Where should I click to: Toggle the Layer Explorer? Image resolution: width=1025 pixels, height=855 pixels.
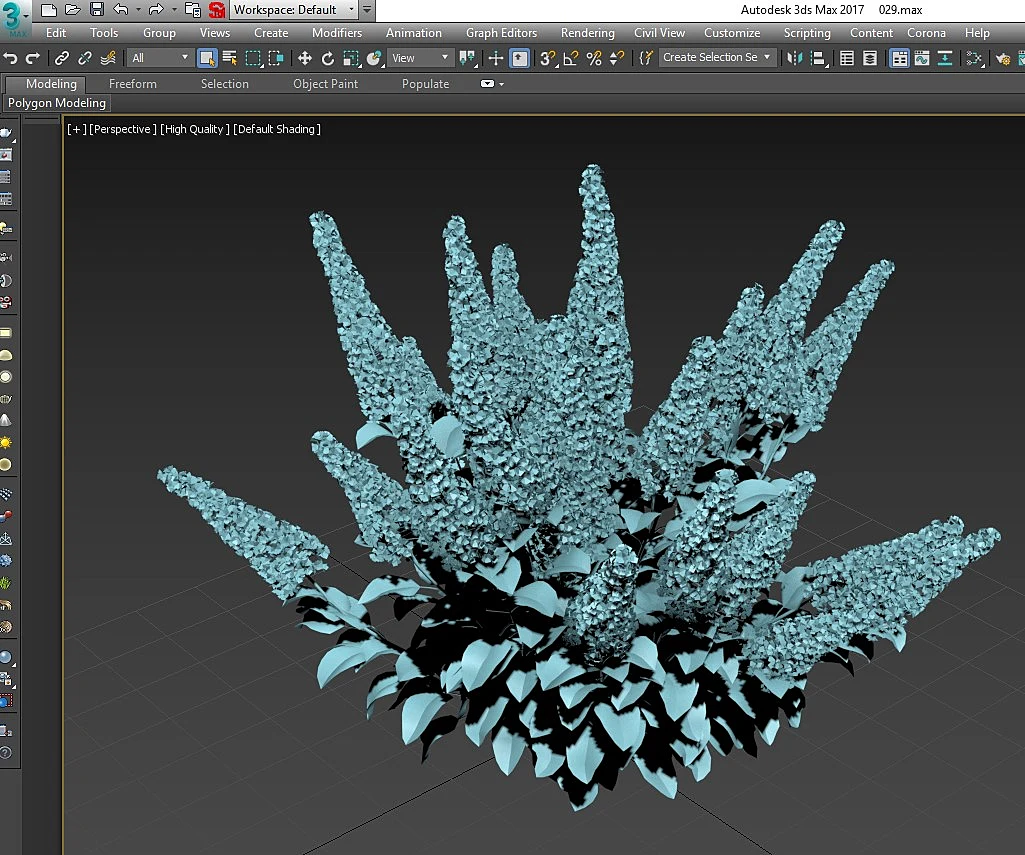click(869, 58)
